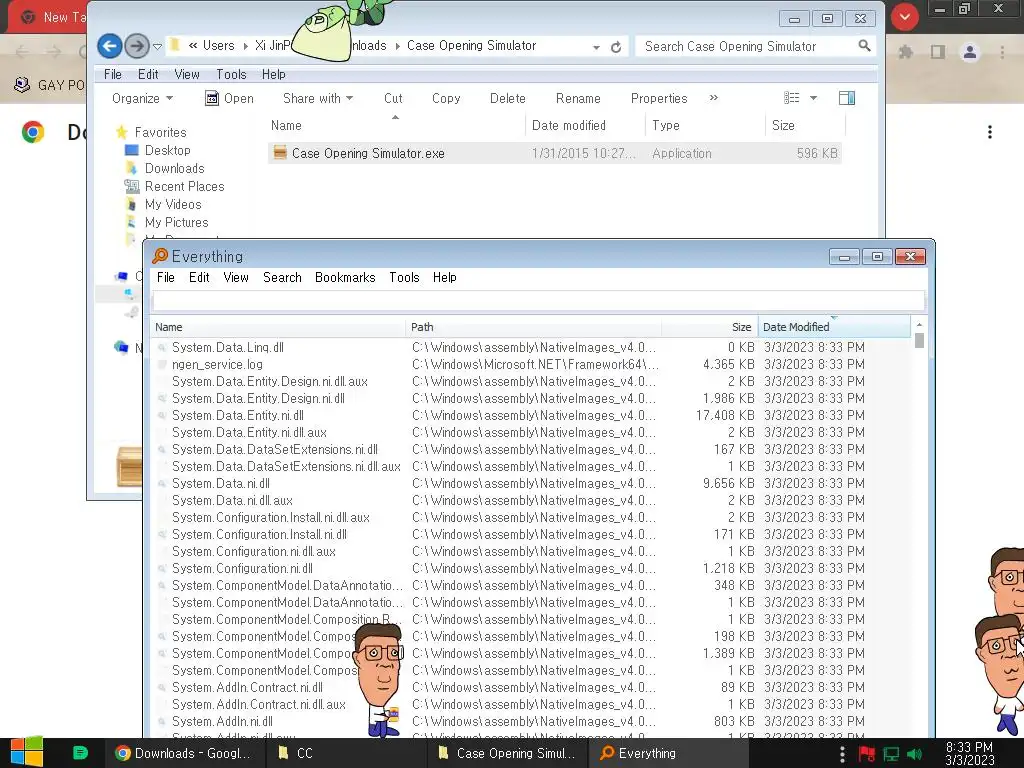
Task: Open Everything Search menu
Action: [282, 278]
